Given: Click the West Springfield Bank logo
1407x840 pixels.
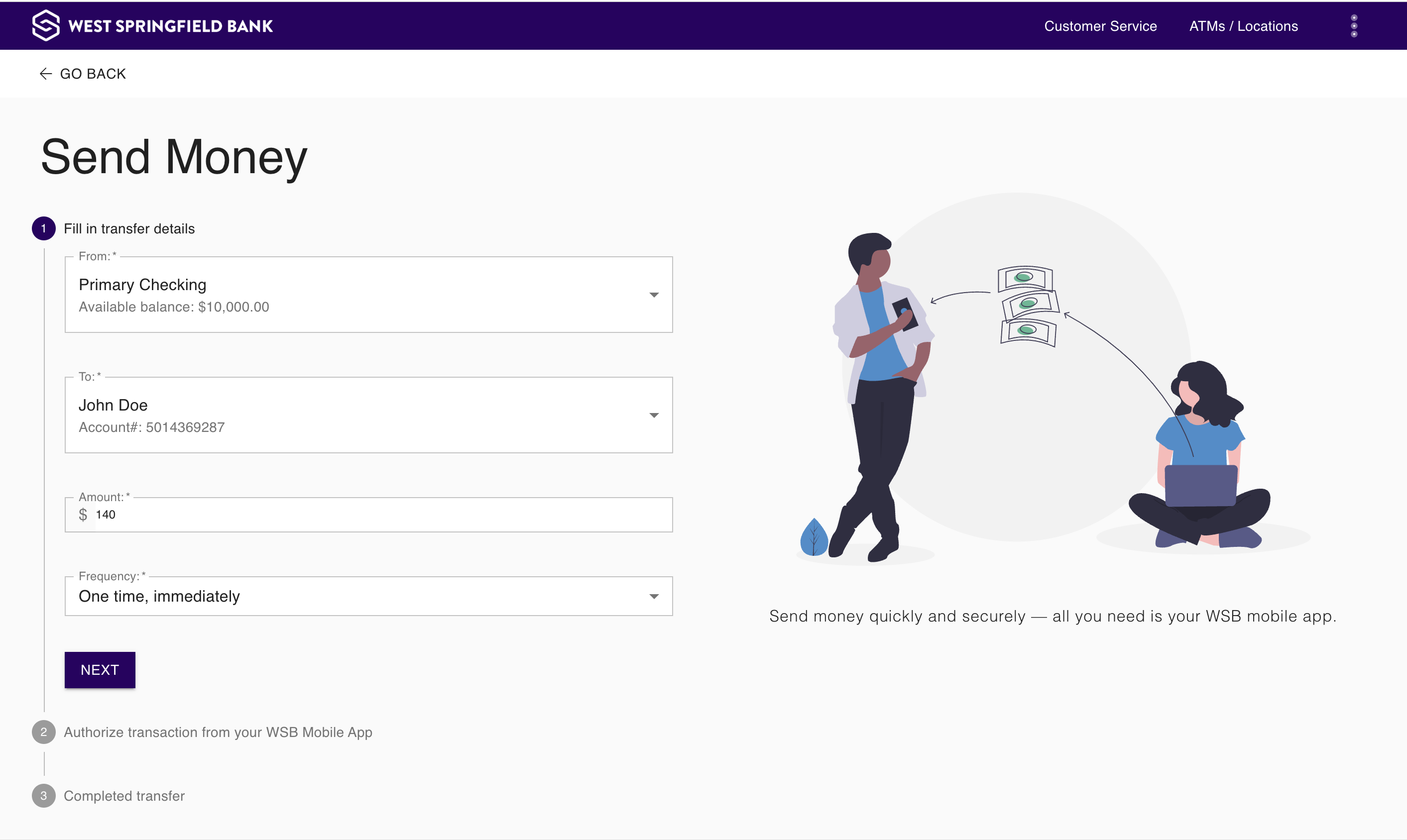Looking at the screenshot, I should tap(153, 25).
